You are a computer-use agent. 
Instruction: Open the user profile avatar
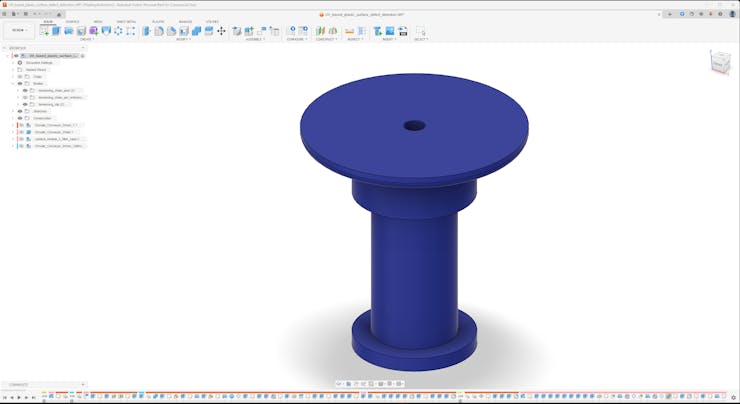pyautogui.click(x=731, y=14)
